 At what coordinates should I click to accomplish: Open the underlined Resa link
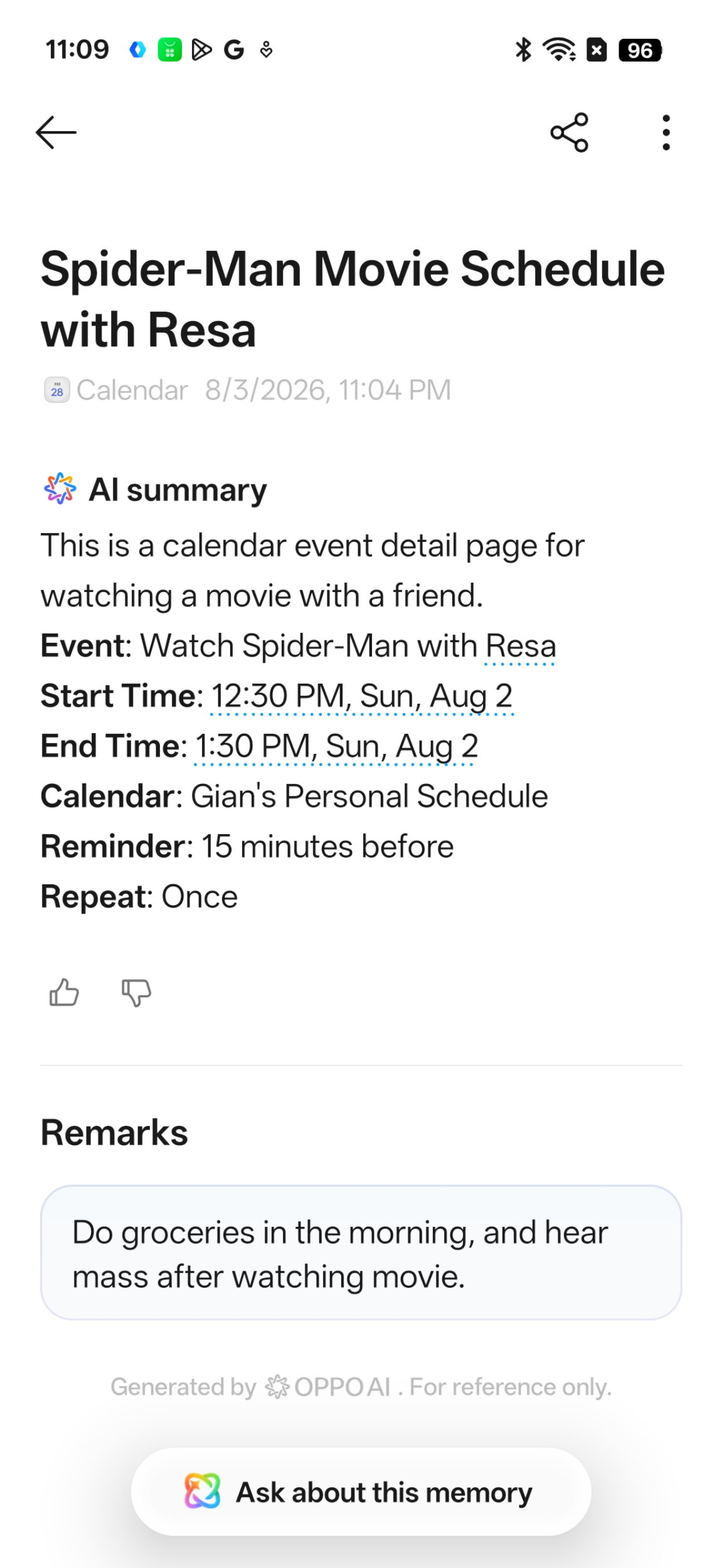[x=521, y=646]
